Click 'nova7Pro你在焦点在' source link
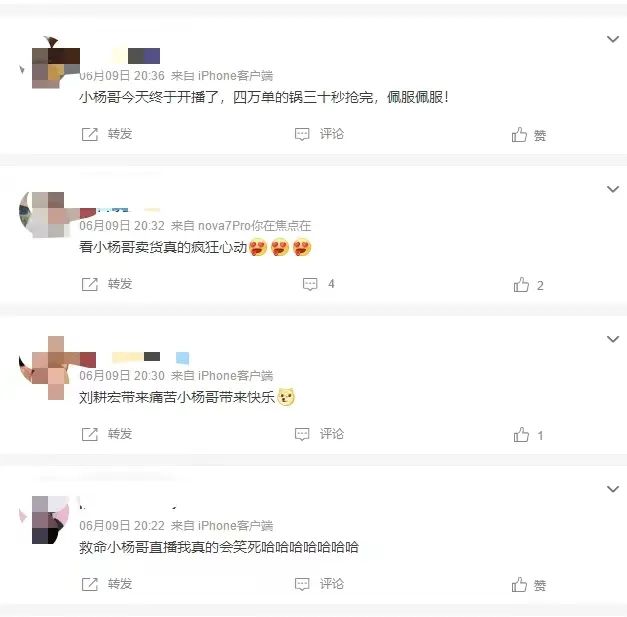The height and width of the screenshot is (617, 627). [254, 226]
